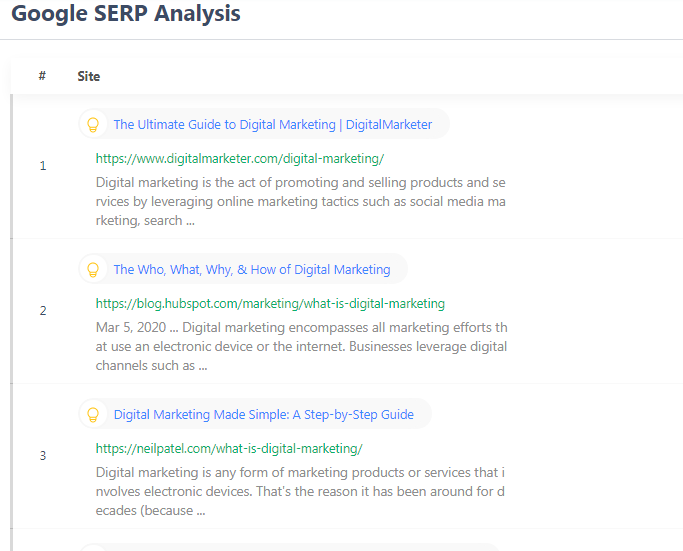
Task: Open "The Who, What, Why, & How" title link
Action: 251,270
